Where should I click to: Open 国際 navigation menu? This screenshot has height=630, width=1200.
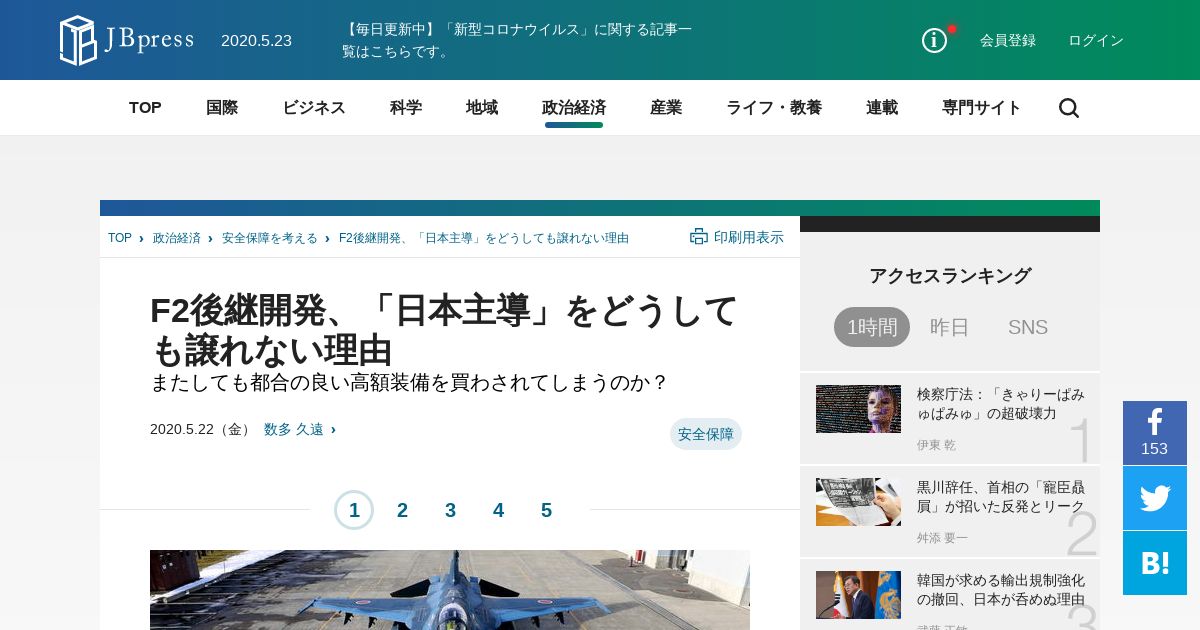pos(222,108)
